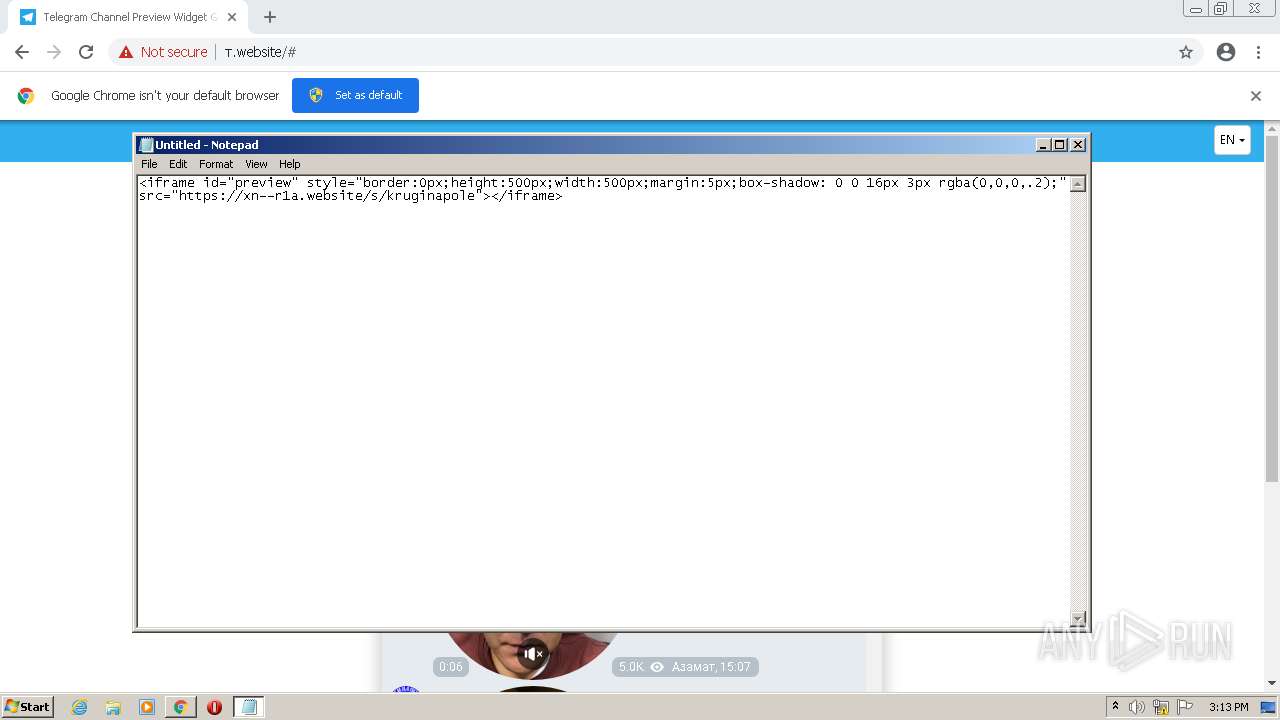Go back with Chrome's back arrow
This screenshot has height=720, width=1280.
click(22, 52)
